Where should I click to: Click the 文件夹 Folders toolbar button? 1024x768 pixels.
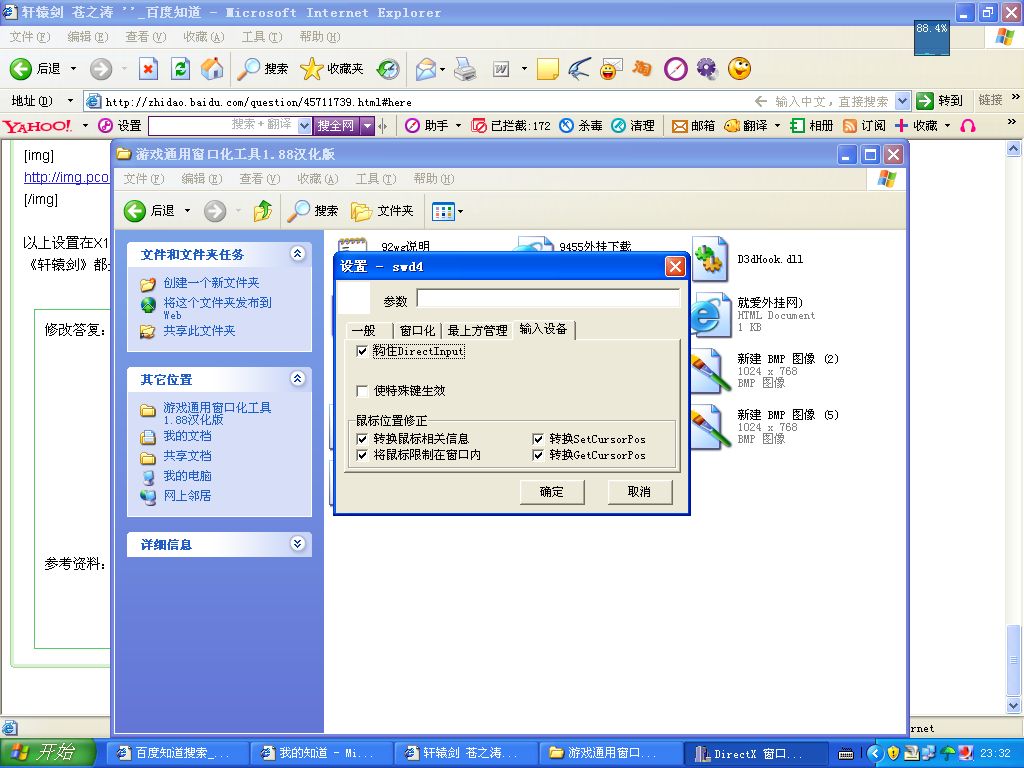pos(383,211)
